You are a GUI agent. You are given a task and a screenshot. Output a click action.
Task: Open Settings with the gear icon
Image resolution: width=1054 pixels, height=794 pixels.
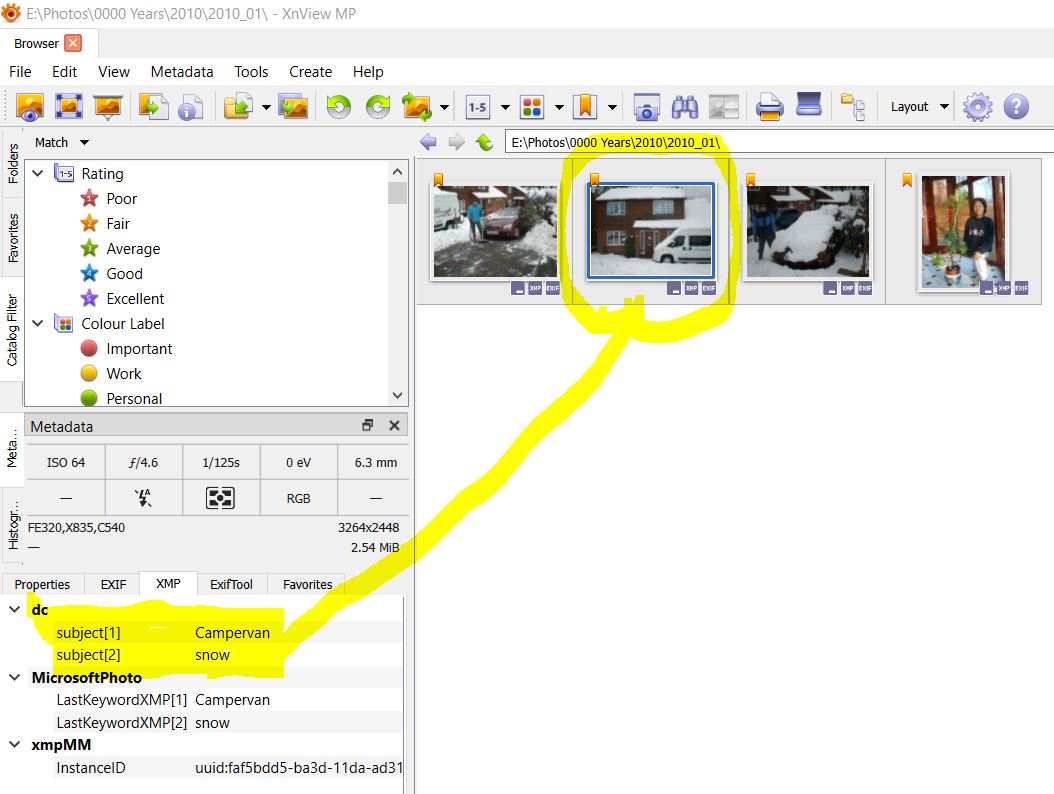(x=977, y=106)
